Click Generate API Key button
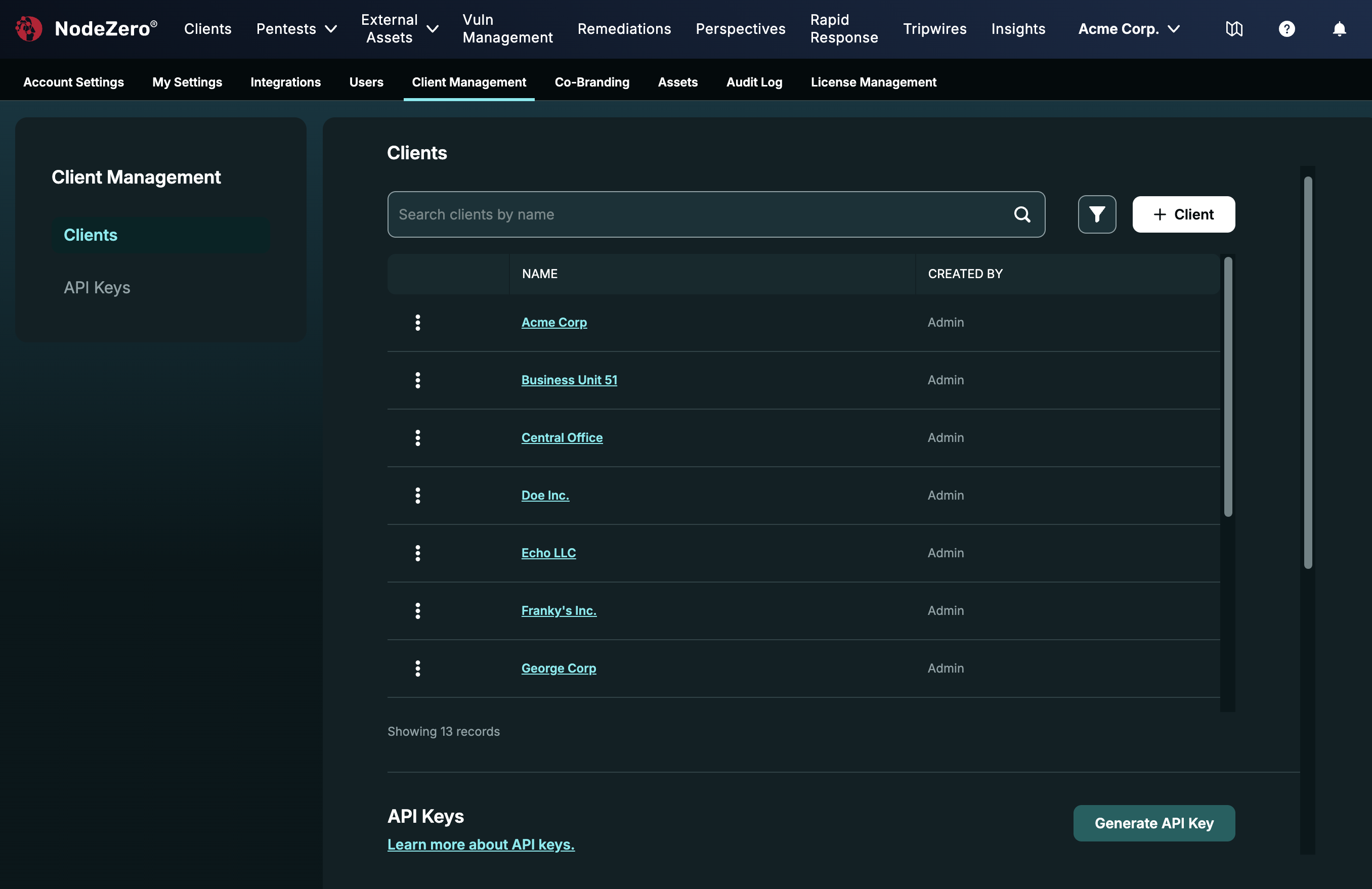 [x=1153, y=823]
